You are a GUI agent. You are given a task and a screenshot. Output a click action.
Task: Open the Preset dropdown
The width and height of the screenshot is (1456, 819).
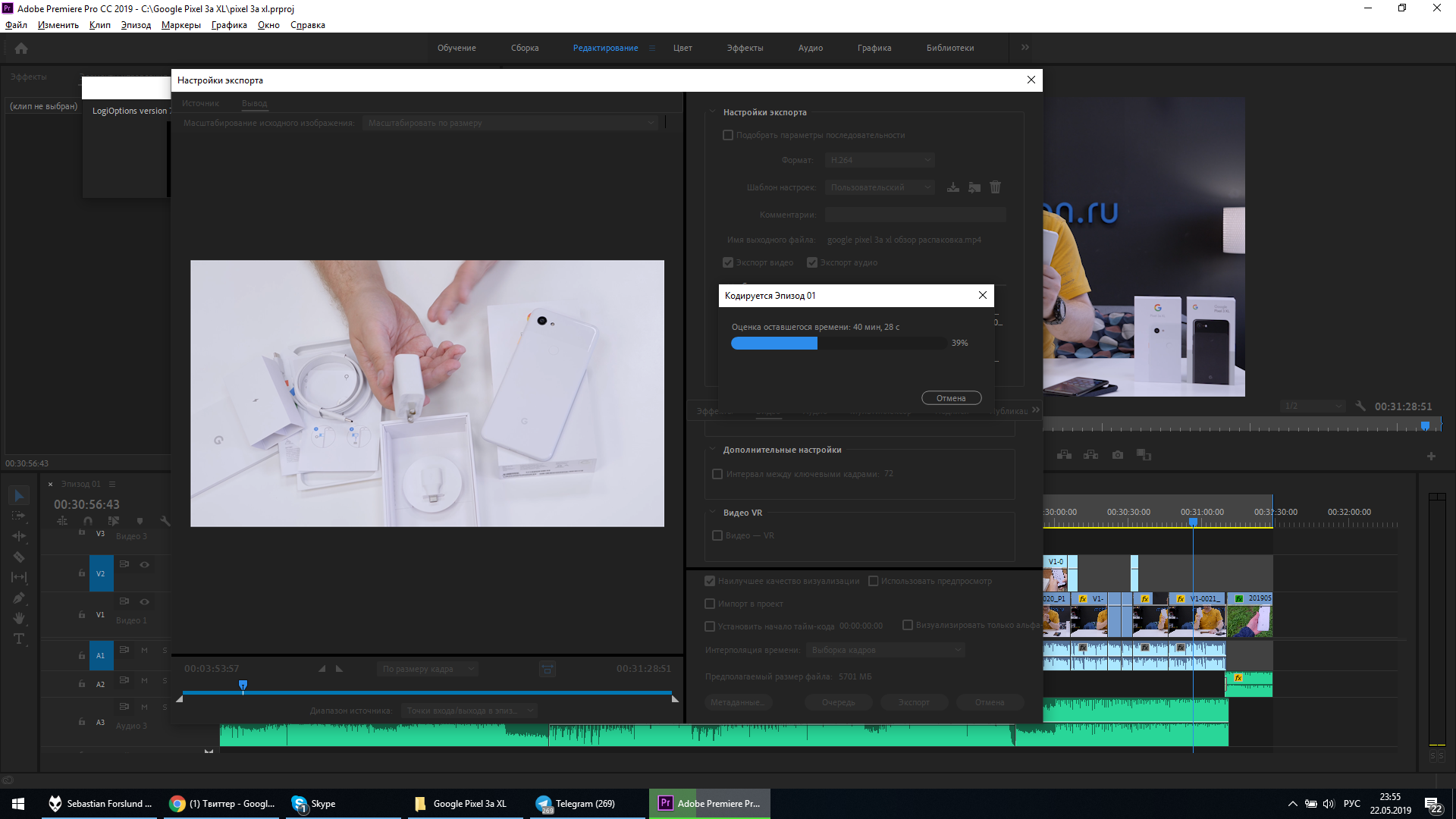(x=880, y=187)
